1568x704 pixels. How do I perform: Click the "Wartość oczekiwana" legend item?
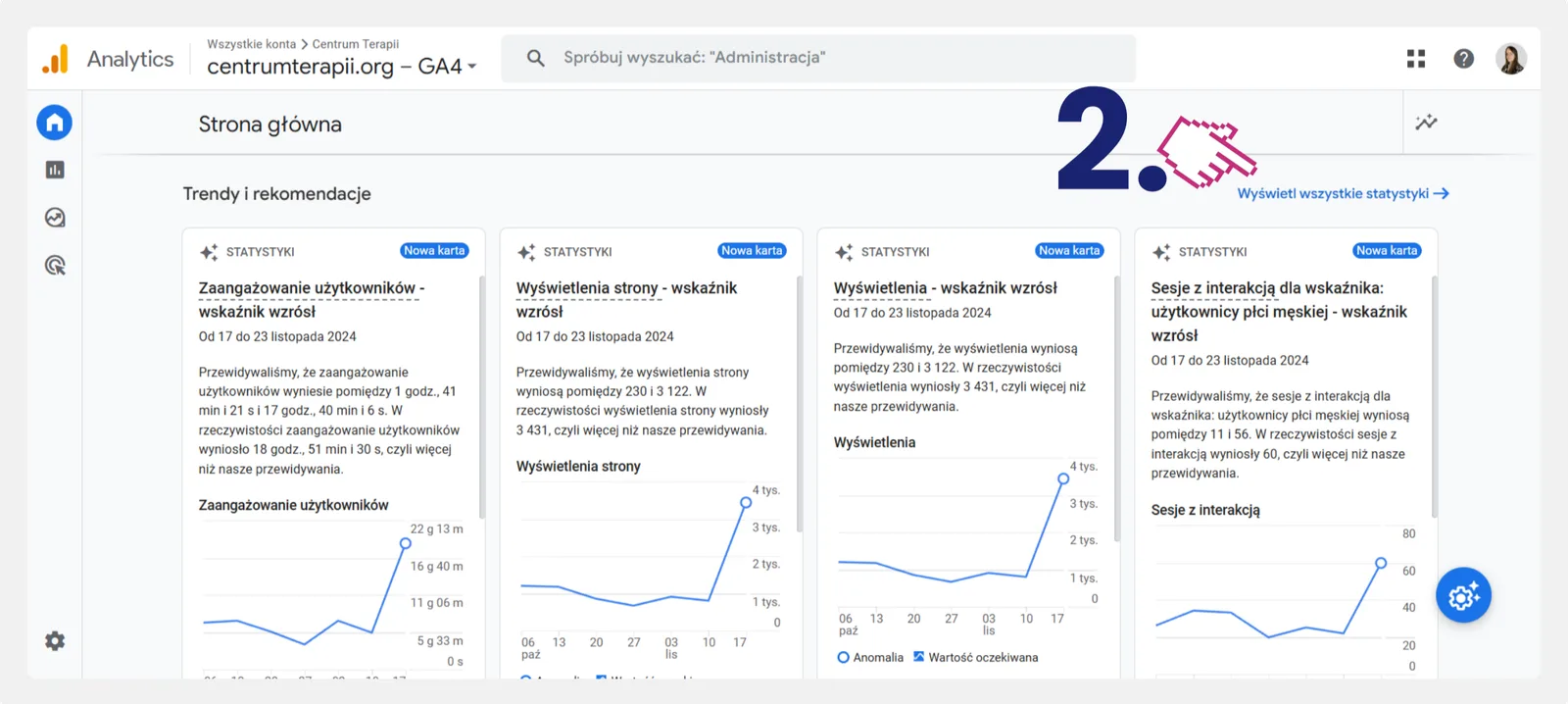click(975, 658)
